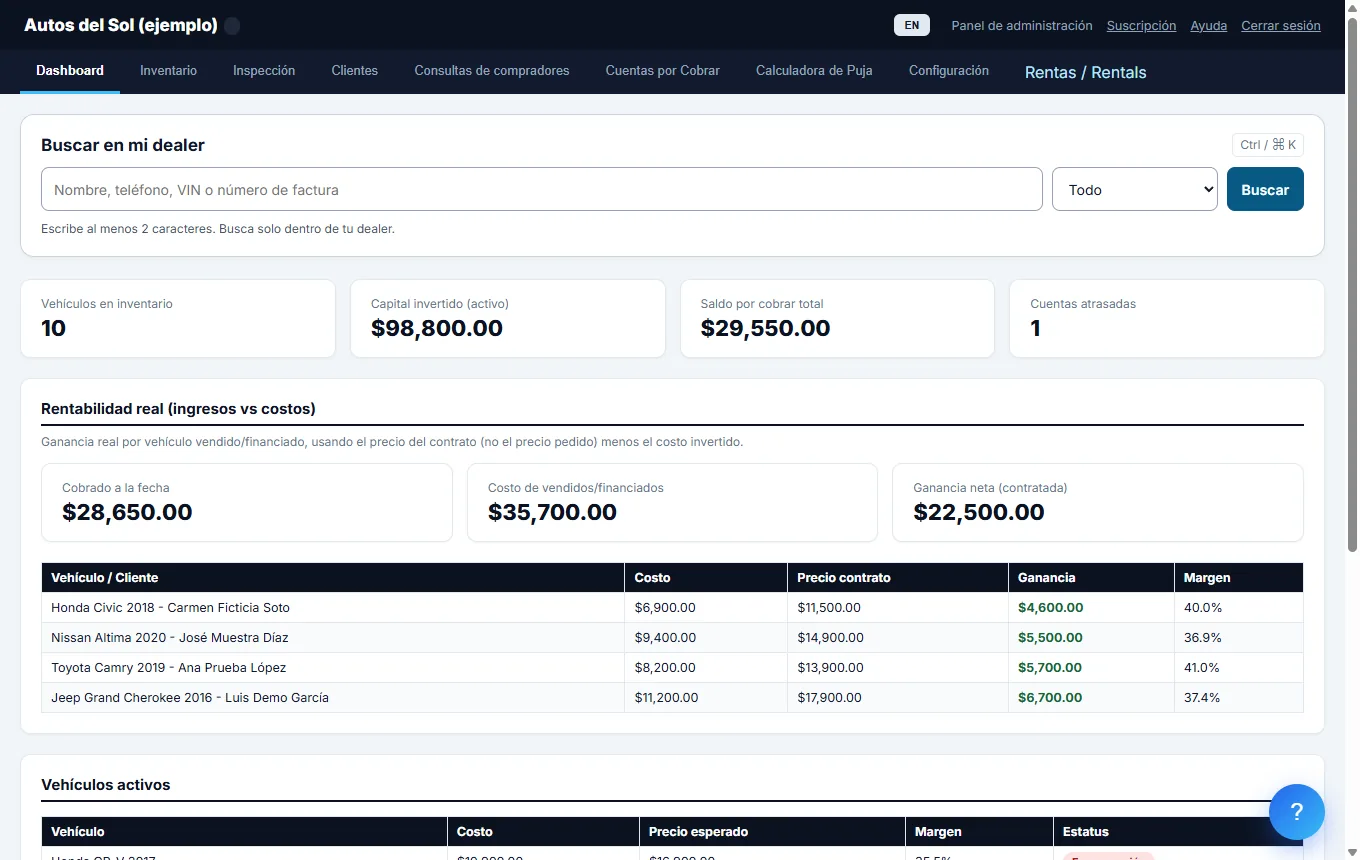Focus the dealer search input field

[542, 189]
